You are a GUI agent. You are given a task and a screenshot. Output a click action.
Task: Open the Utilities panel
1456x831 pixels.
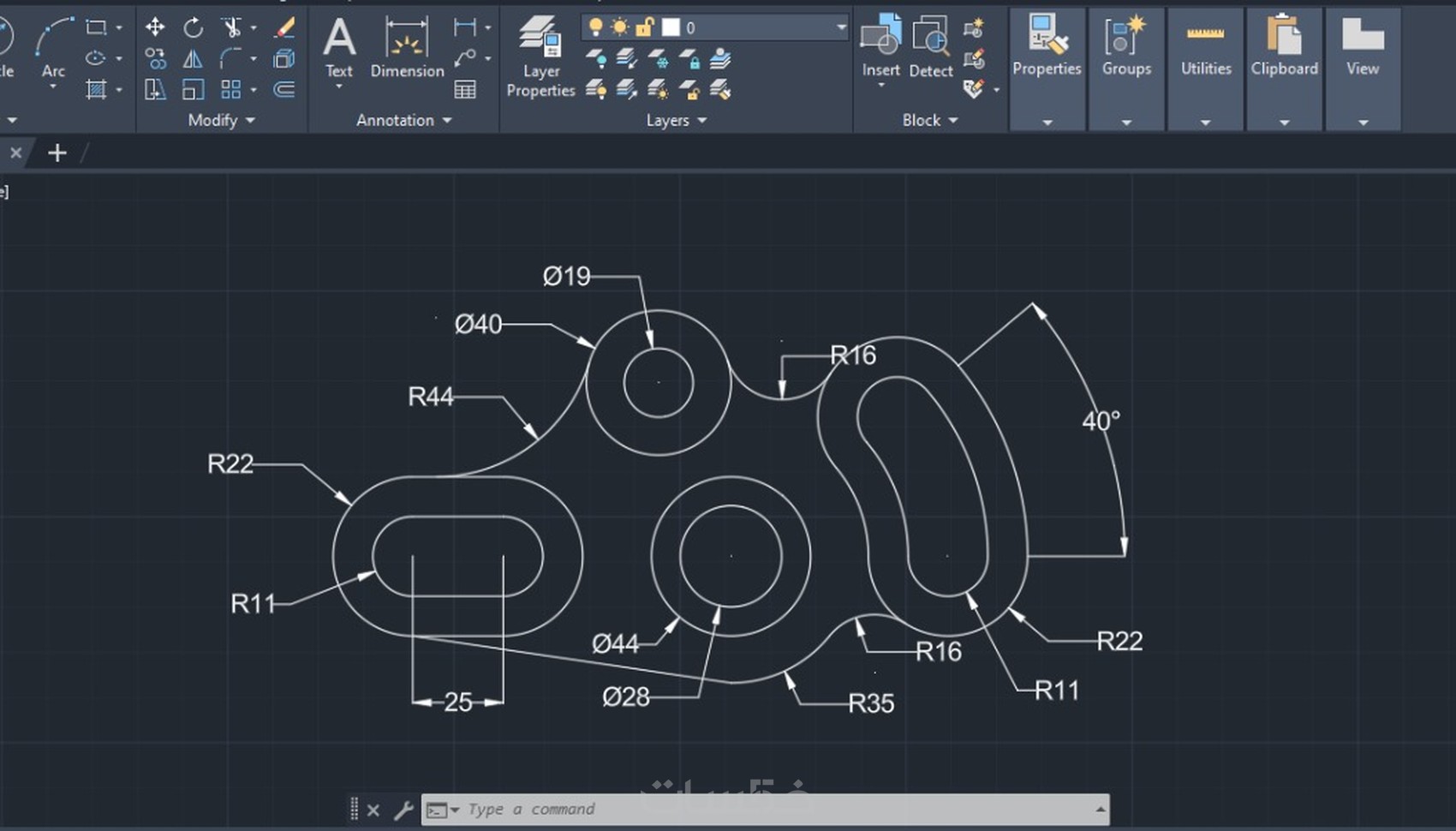(1205, 69)
